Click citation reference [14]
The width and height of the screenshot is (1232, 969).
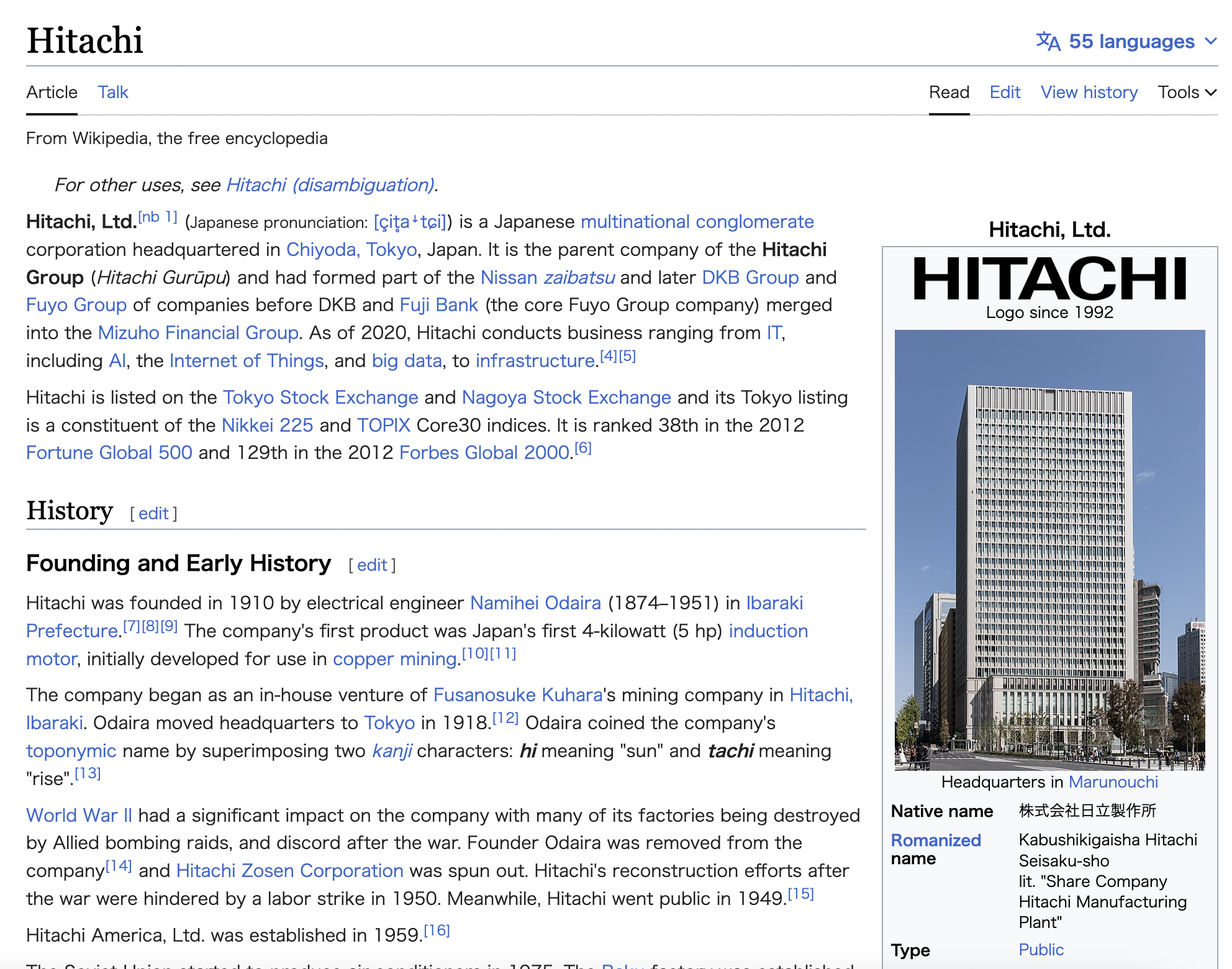point(119,866)
